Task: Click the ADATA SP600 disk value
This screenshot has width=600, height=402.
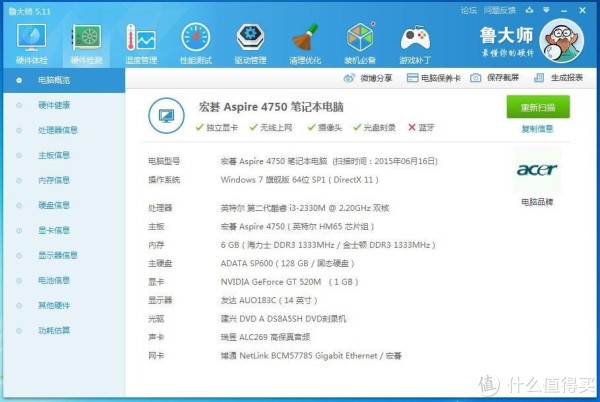Action: click(x=287, y=264)
